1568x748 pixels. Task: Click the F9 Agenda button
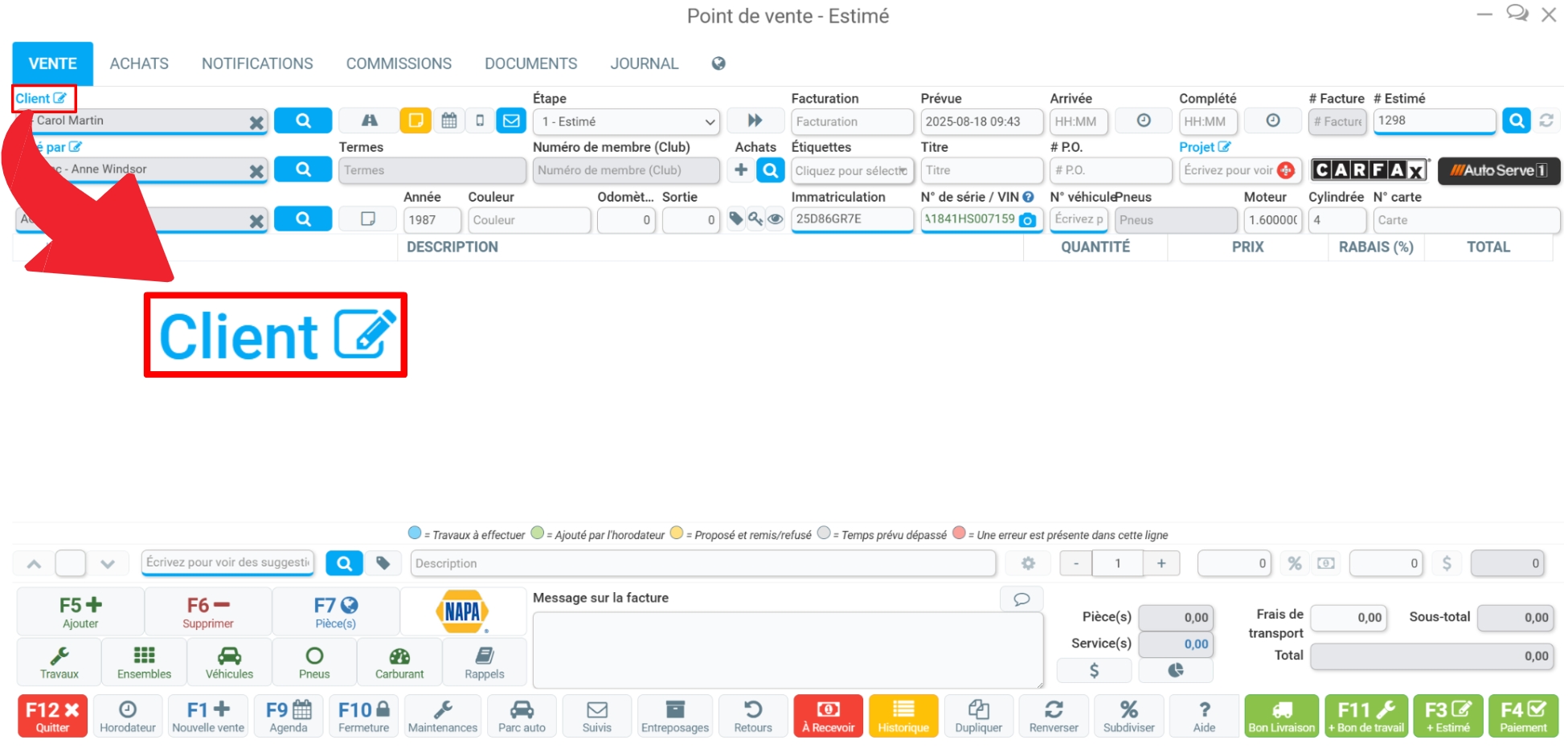pyautogui.click(x=289, y=716)
